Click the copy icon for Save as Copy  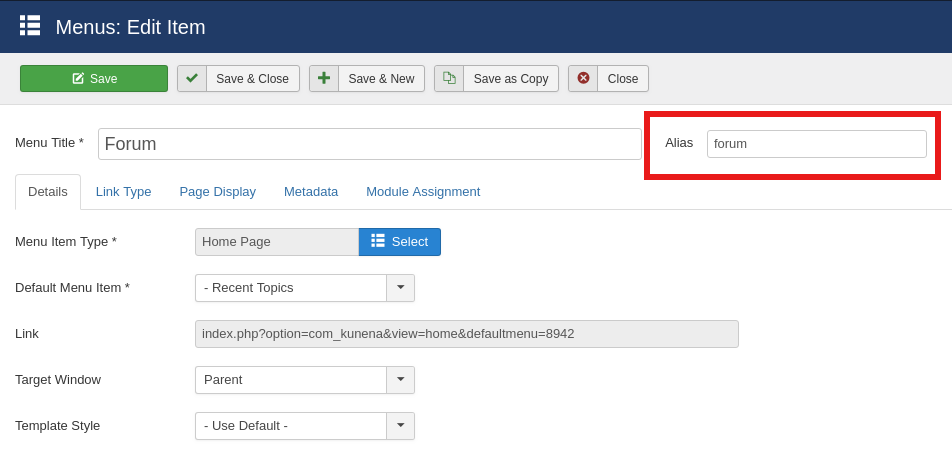click(449, 78)
